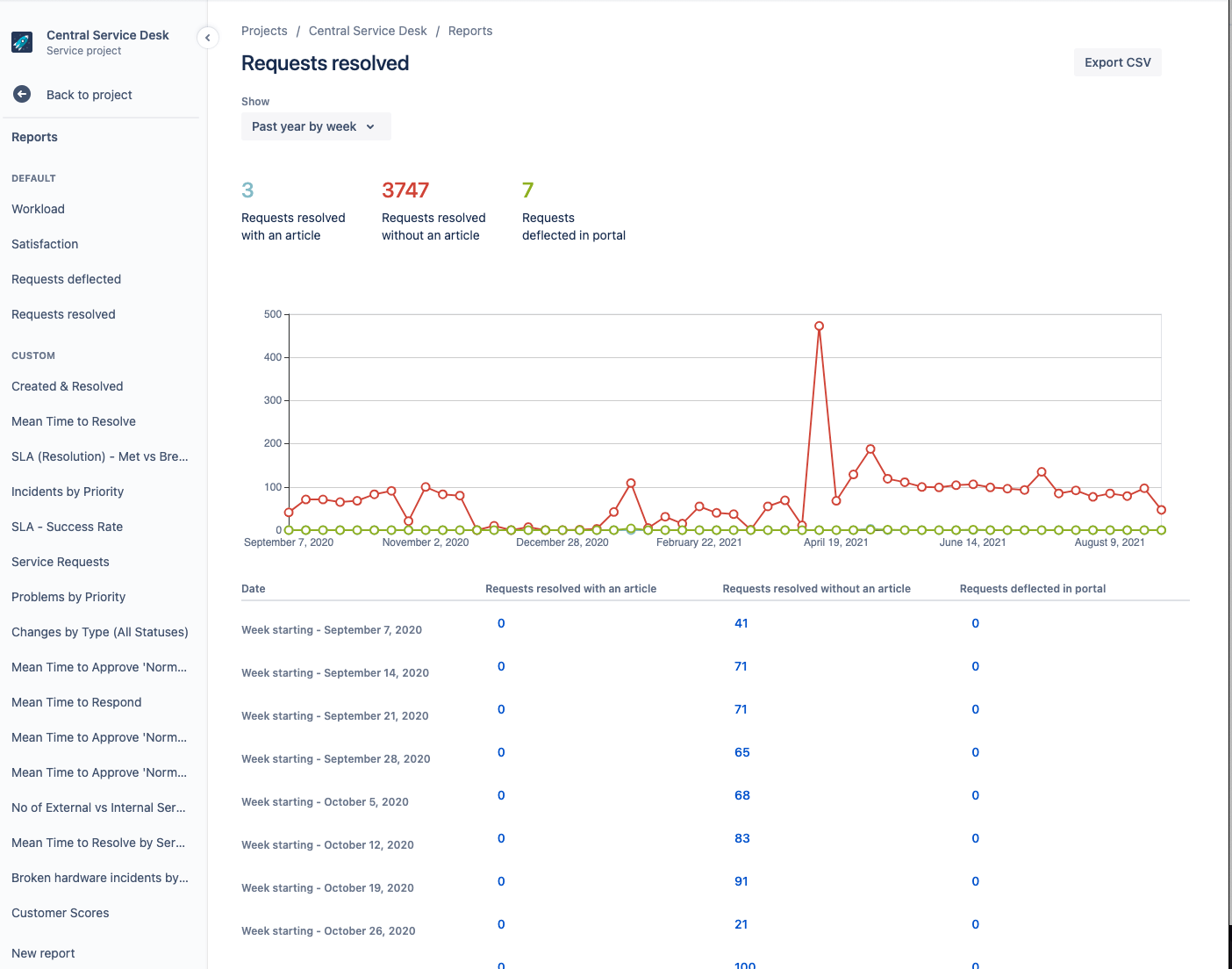Screen dimensions: 1232x969
Task: Collapse the sidebar with the chevron button
Action: pos(208,38)
